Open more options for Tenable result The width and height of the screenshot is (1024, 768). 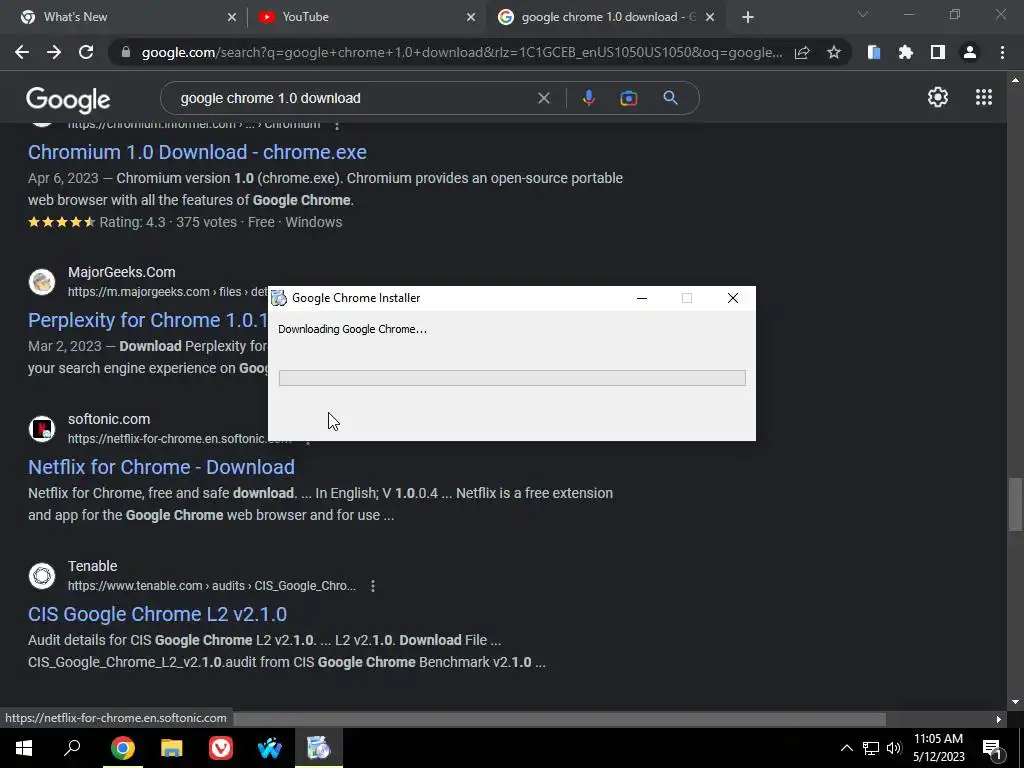tap(373, 586)
